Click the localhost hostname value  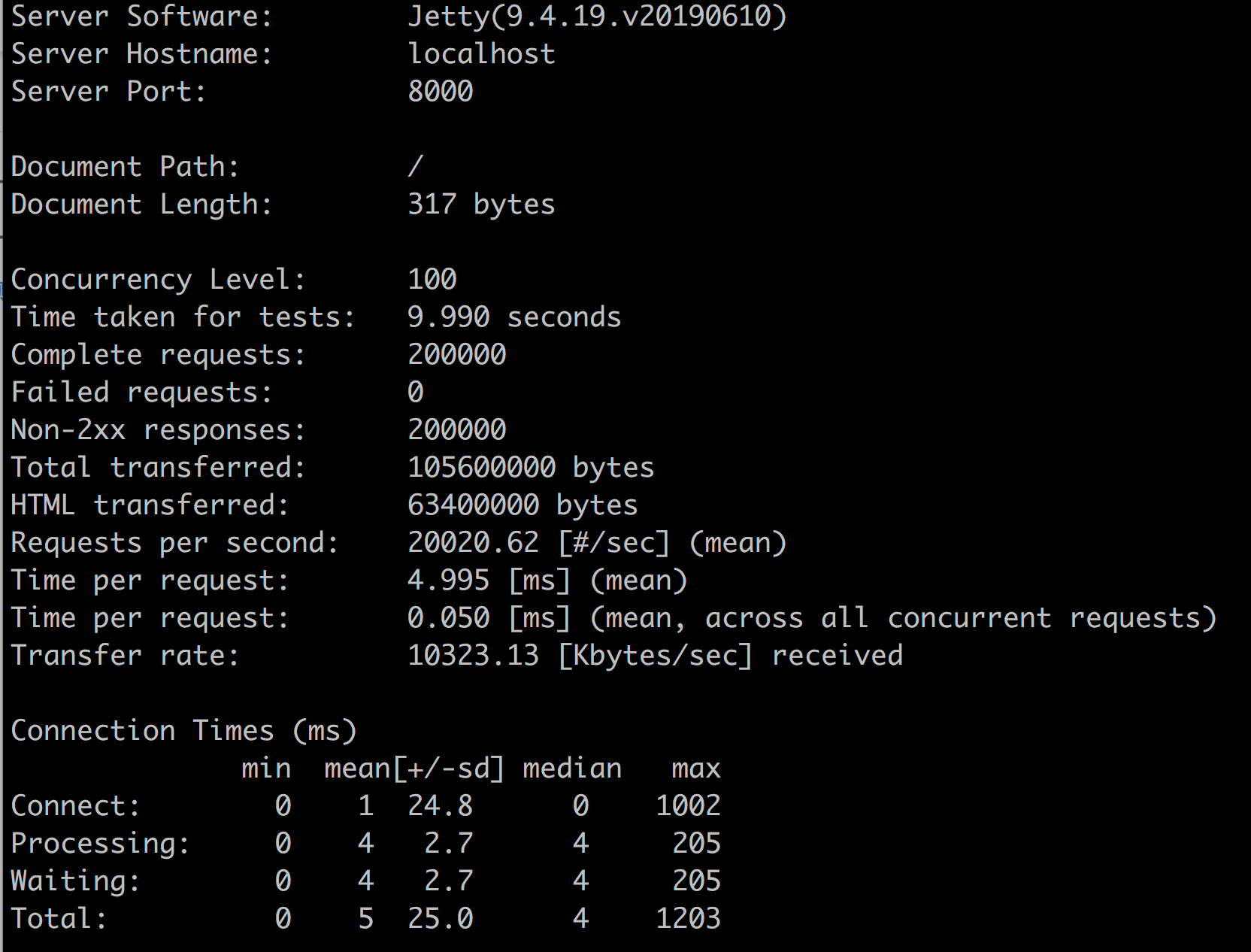pyautogui.click(x=481, y=54)
